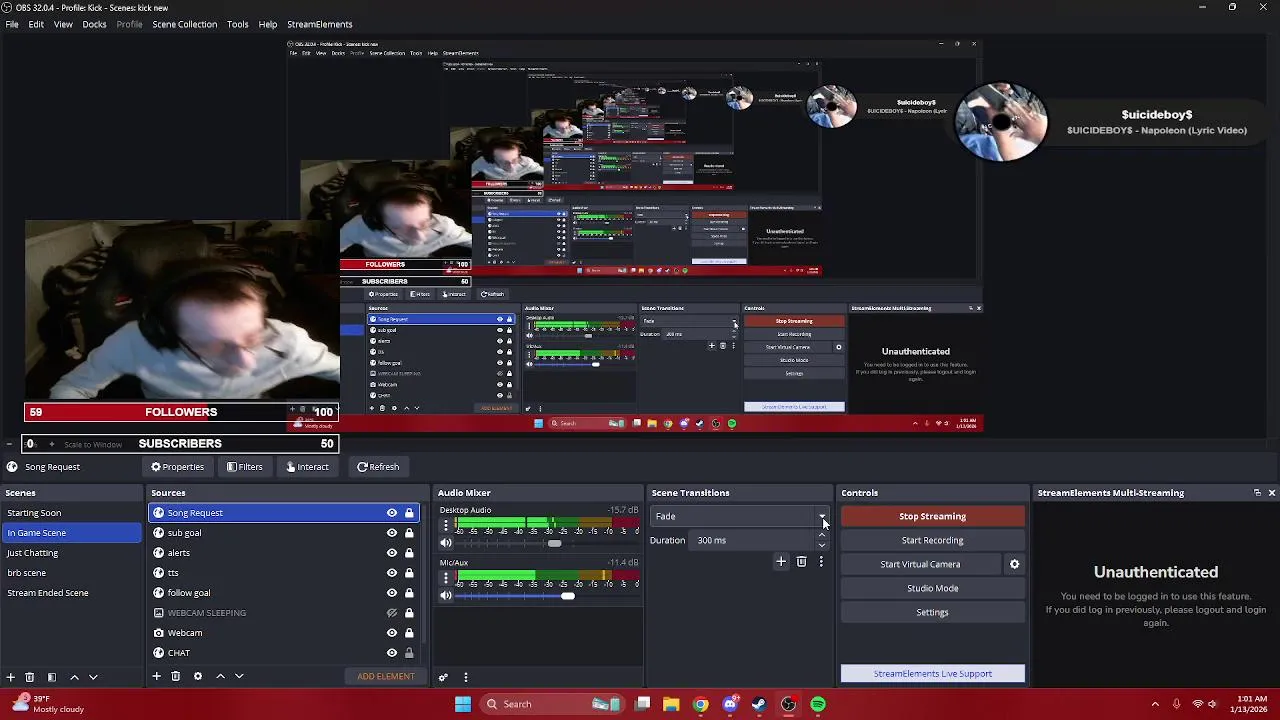Open File Explorer from the taskbar
Image resolution: width=1280 pixels, height=720 pixels.
671,704
